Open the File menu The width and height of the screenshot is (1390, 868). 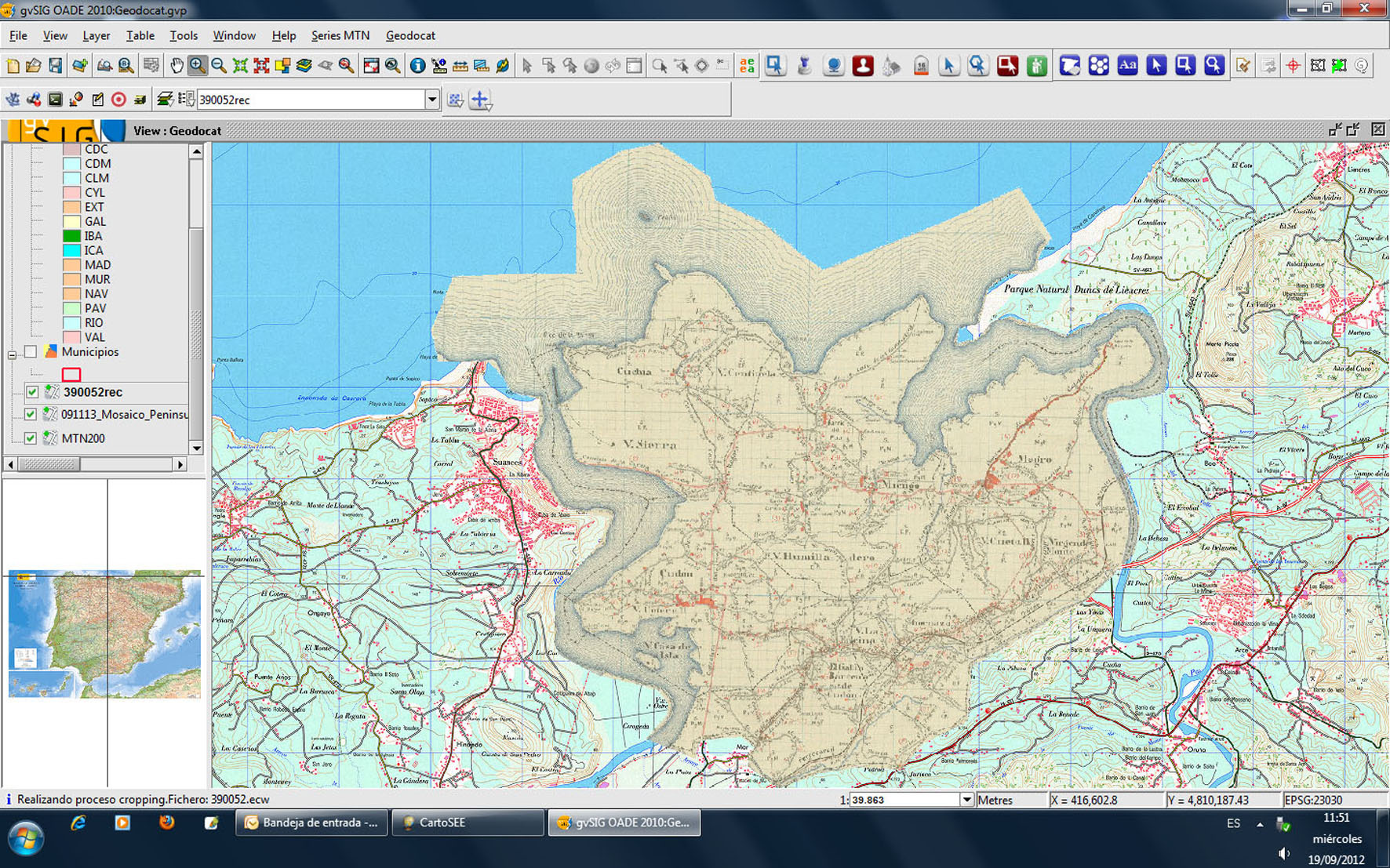click(x=18, y=35)
